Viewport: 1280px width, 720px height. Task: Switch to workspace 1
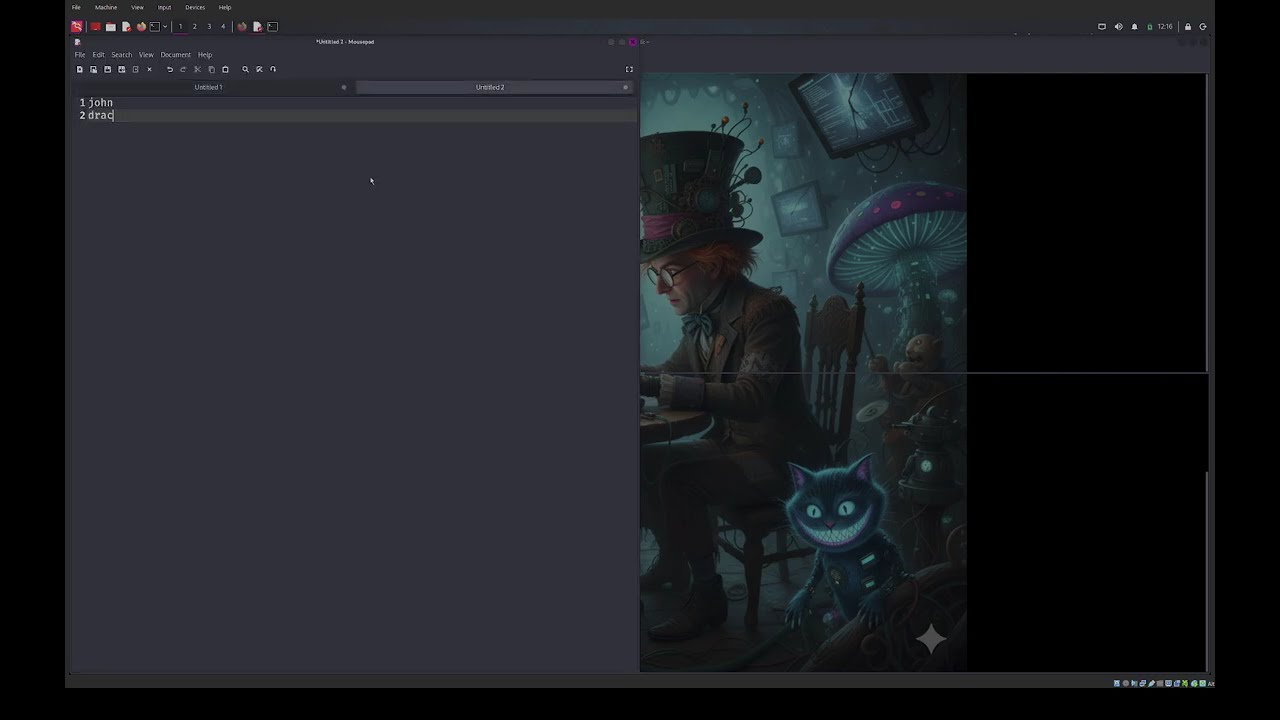180,26
